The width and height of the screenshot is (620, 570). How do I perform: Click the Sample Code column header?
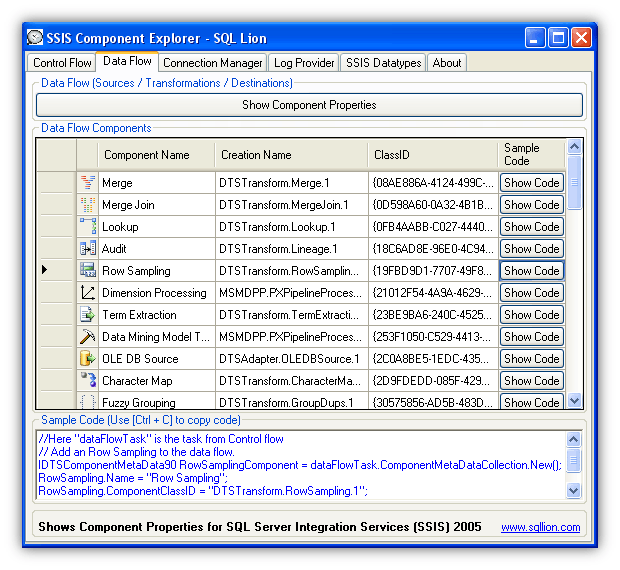[x=531, y=155]
